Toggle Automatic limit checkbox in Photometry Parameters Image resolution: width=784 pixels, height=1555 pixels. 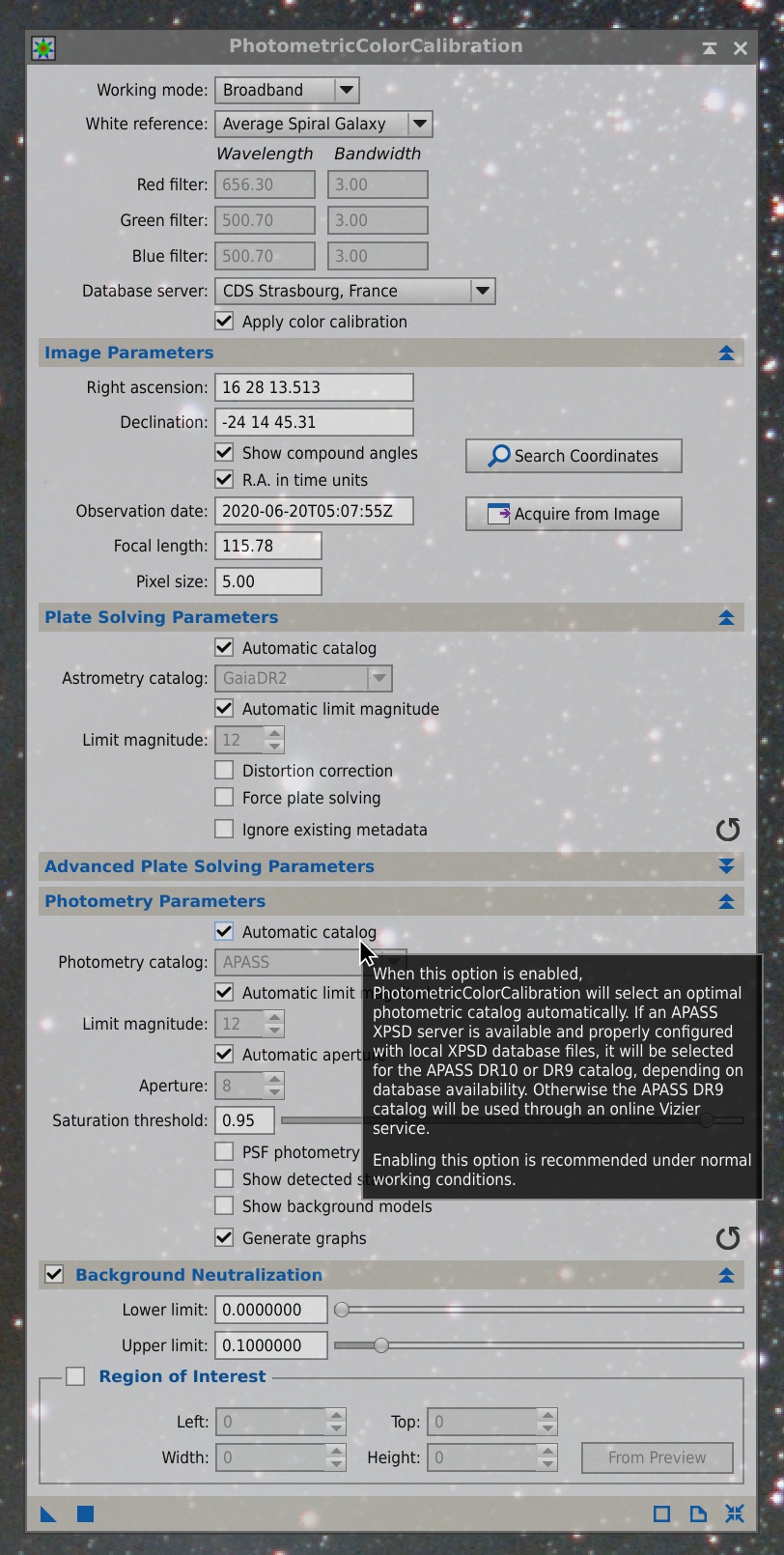click(224, 992)
